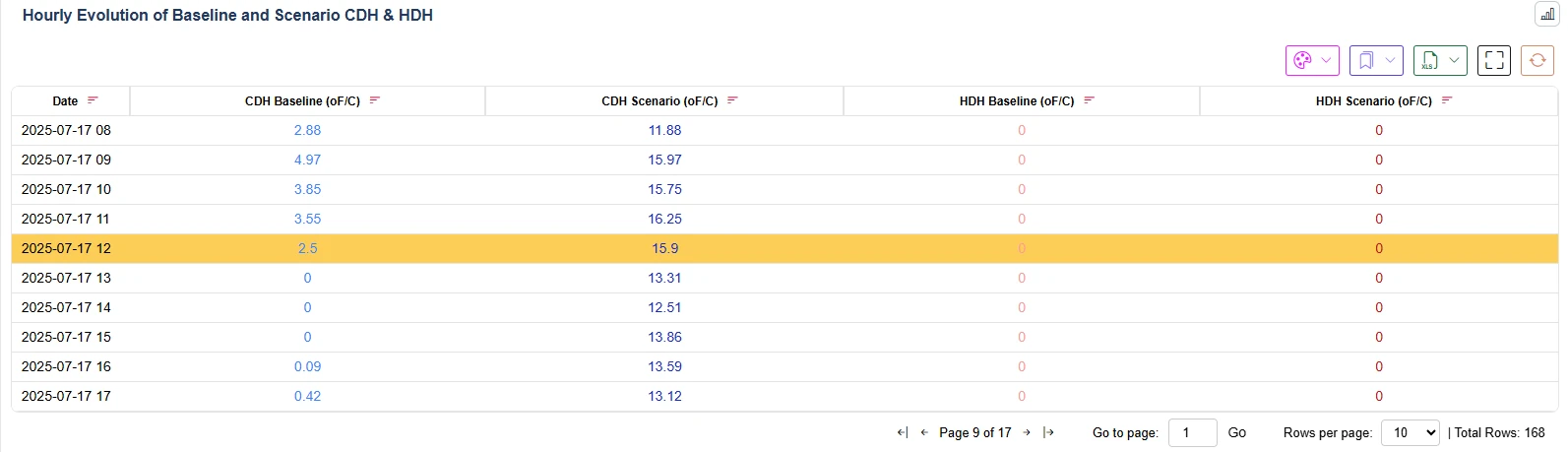This screenshot has height=452, width=1568.
Task: Open the color palette theme options
Action: [1302, 60]
